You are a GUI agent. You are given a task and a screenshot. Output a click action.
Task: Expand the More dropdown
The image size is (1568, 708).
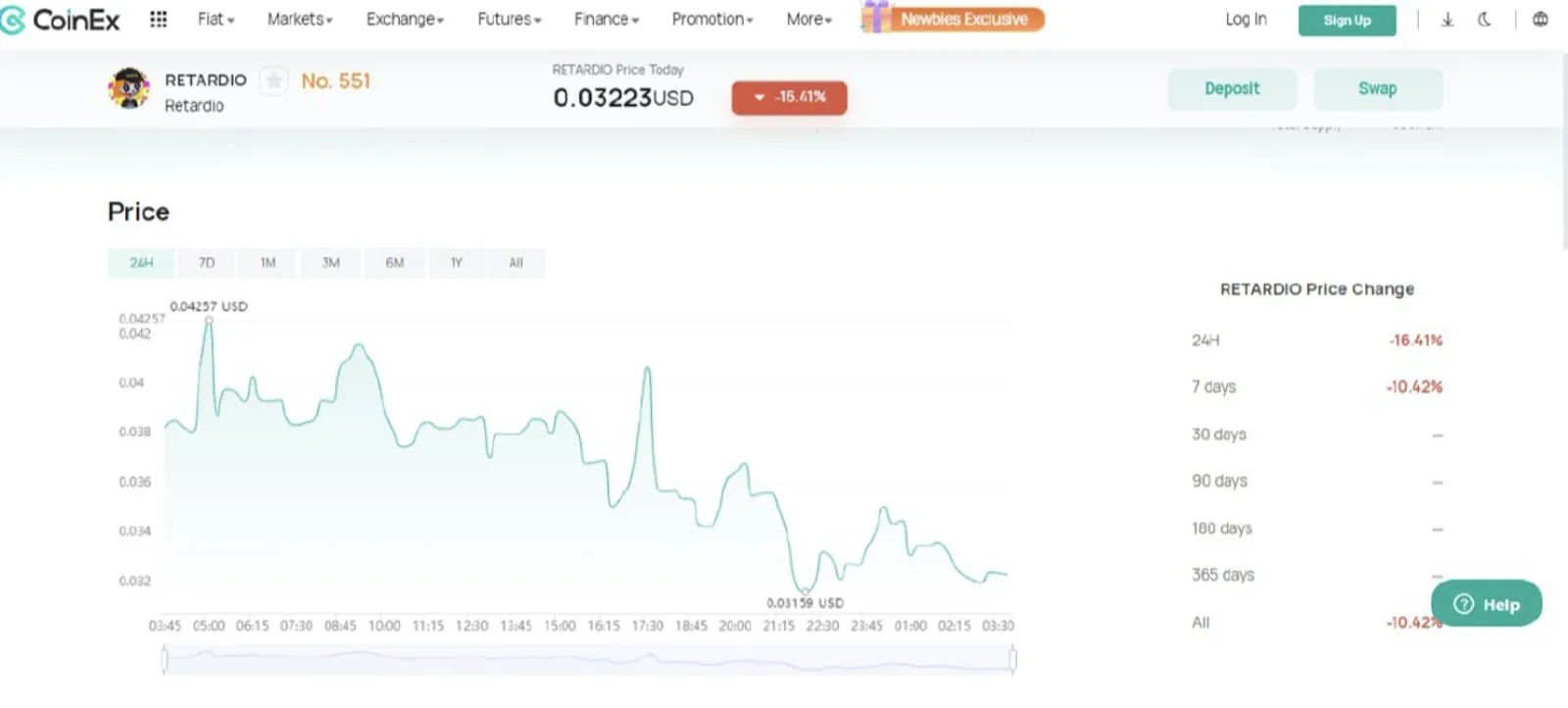tap(808, 19)
